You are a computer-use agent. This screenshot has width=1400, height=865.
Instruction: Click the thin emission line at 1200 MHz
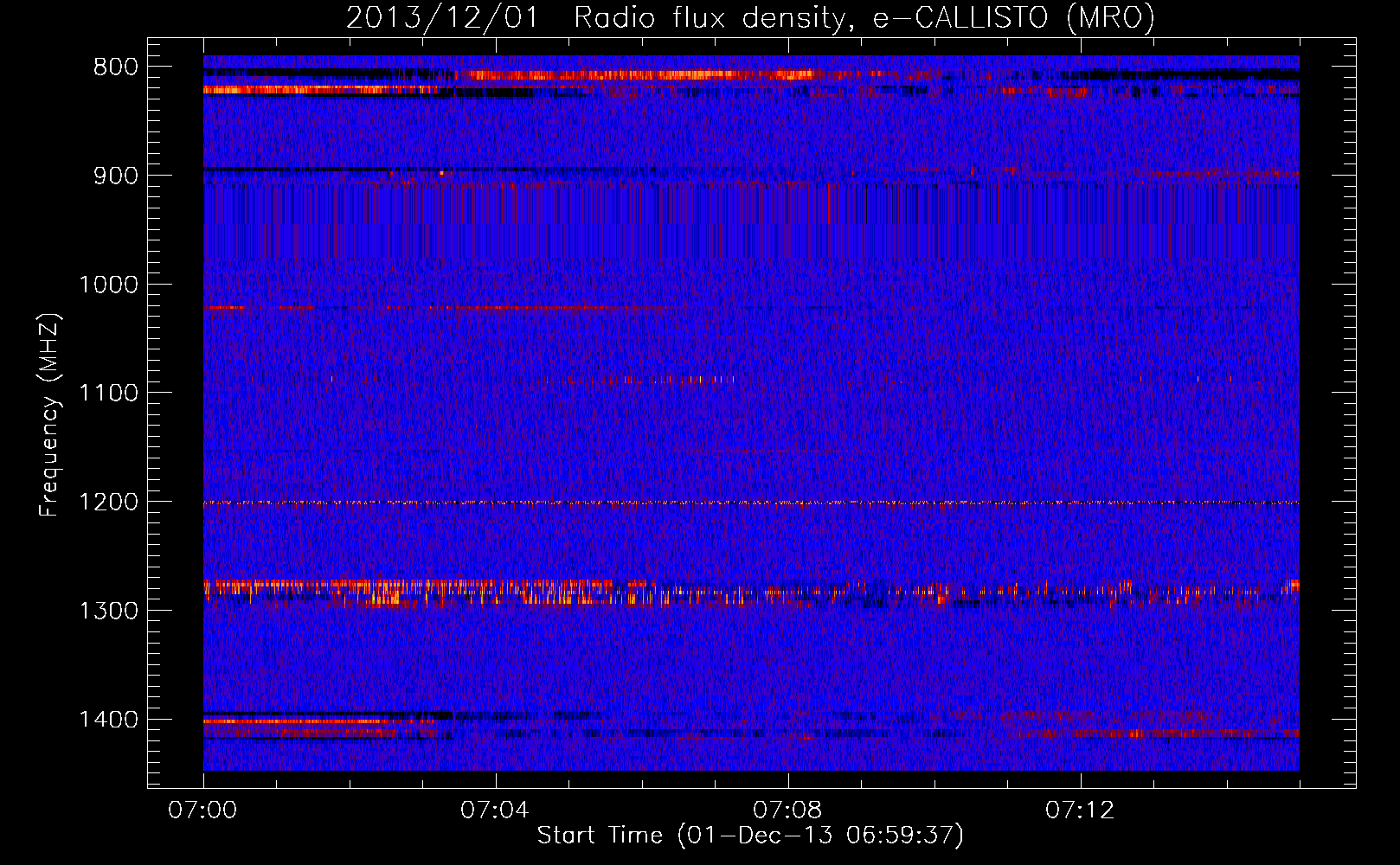pos(751,503)
